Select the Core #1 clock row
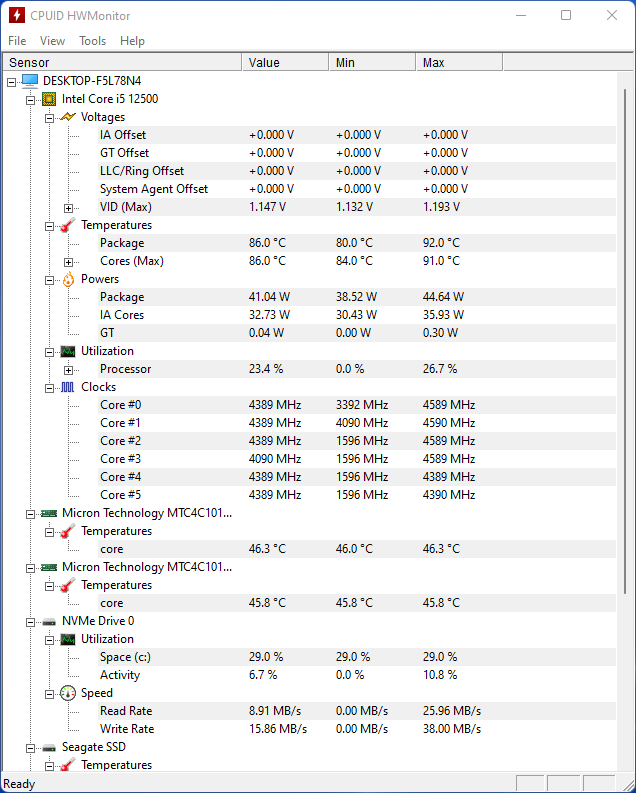This screenshot has width=636, height=793. pos(357,423)
